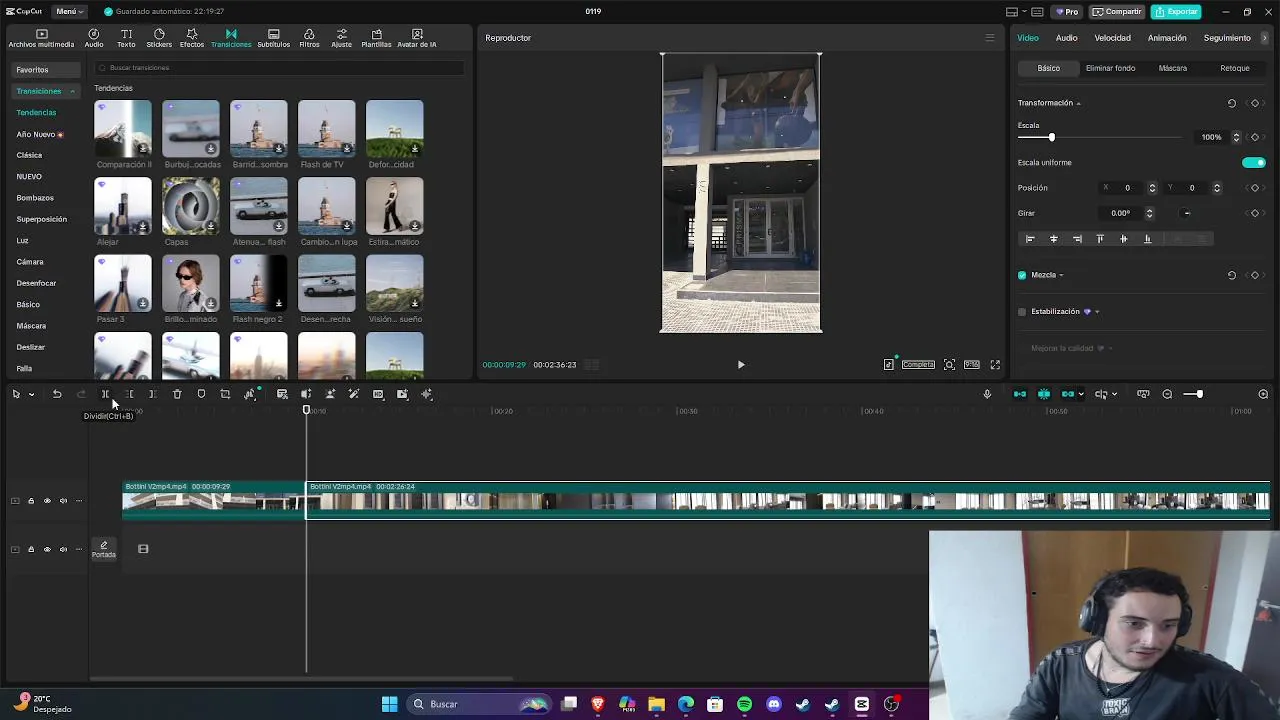Switch to the Animación tab
1280x720 pixels.
tap(1167, 38)
